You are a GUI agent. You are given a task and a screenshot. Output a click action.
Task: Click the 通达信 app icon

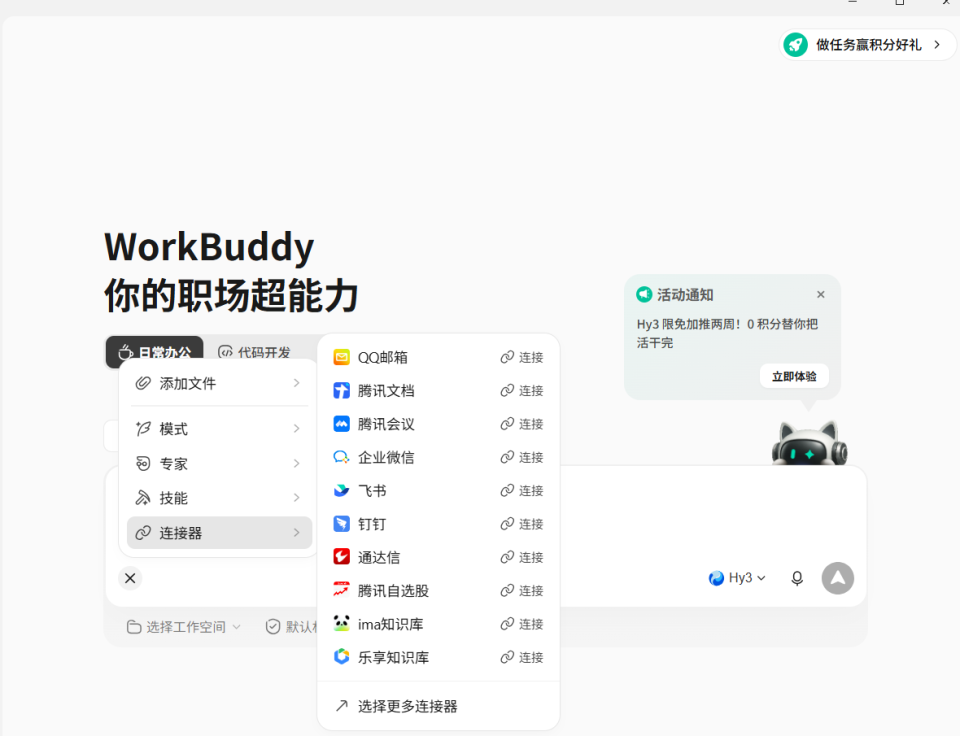coord(341,557)
